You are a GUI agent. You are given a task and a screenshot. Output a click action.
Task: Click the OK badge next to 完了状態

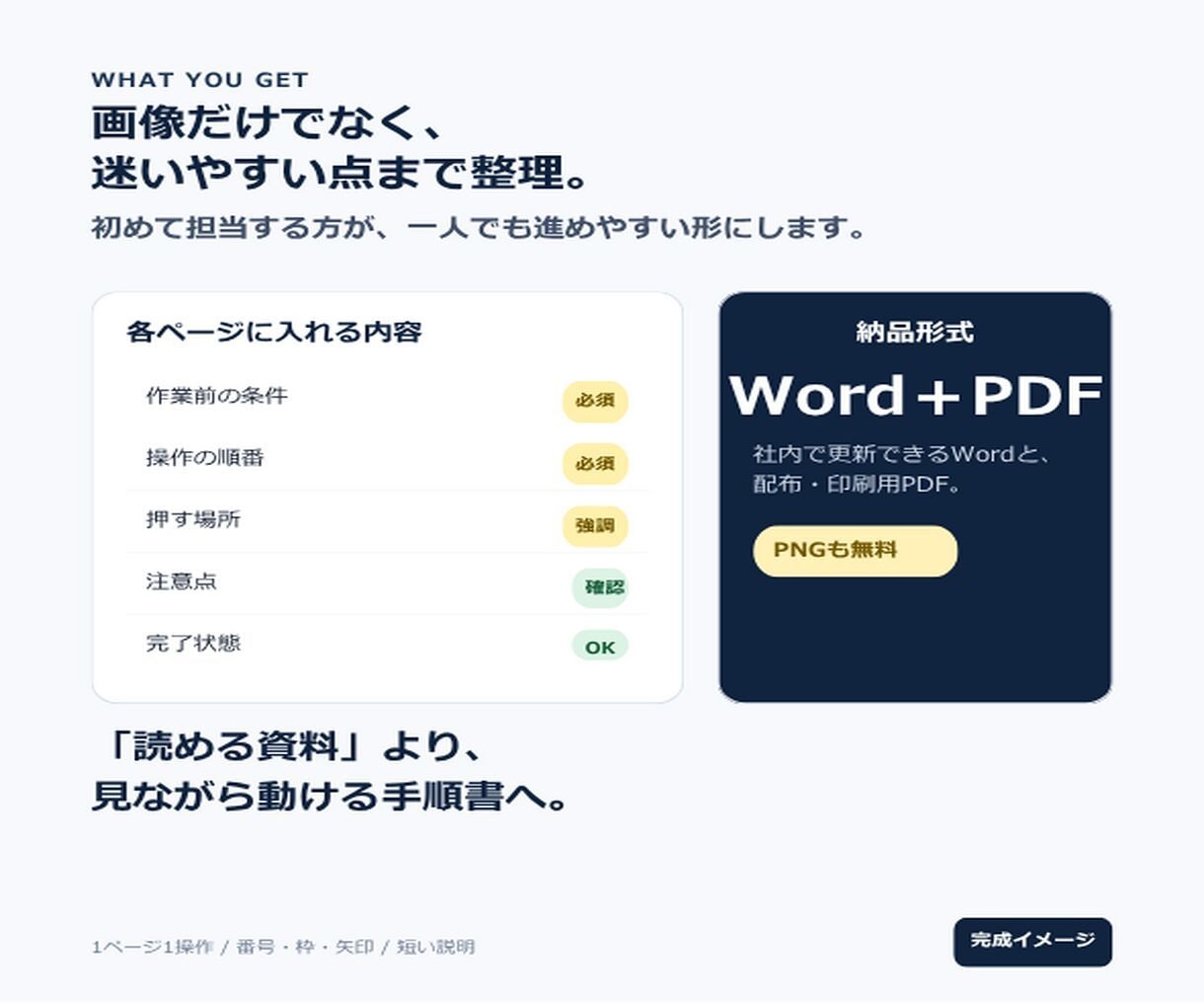tap(600, 647)
